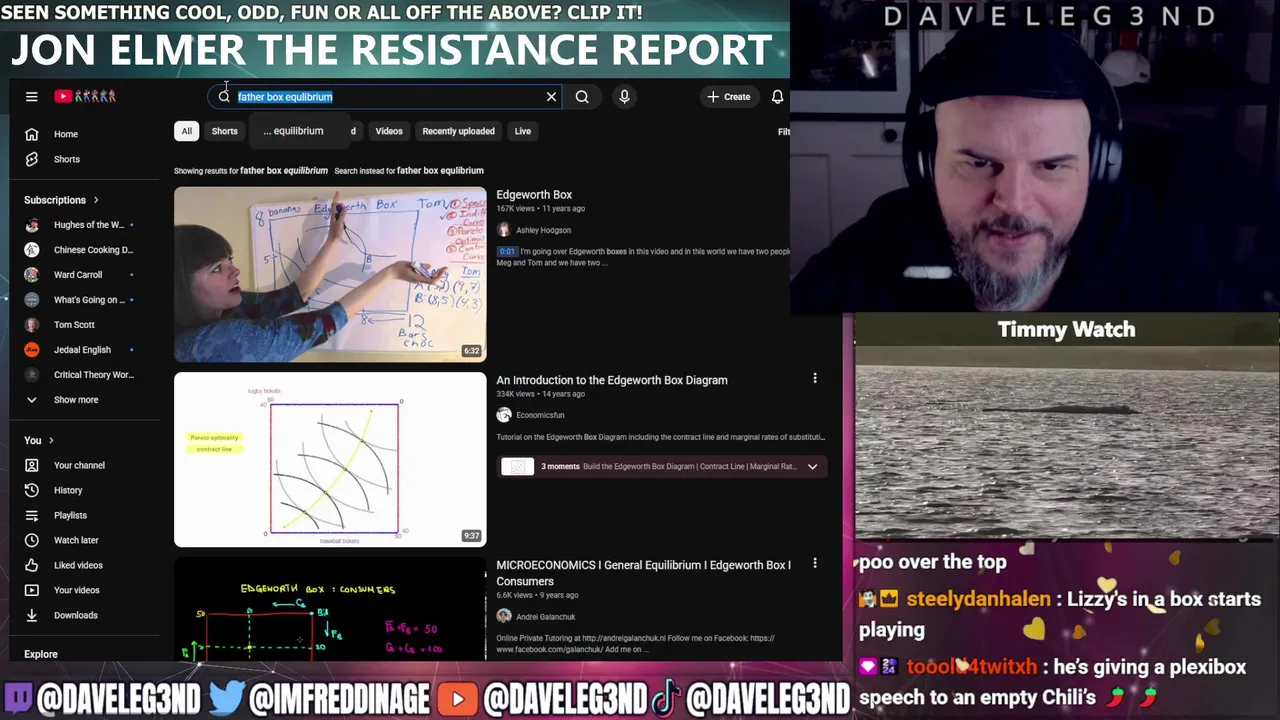
Task: Click the magnifier search button
Action: click(582, 97)
